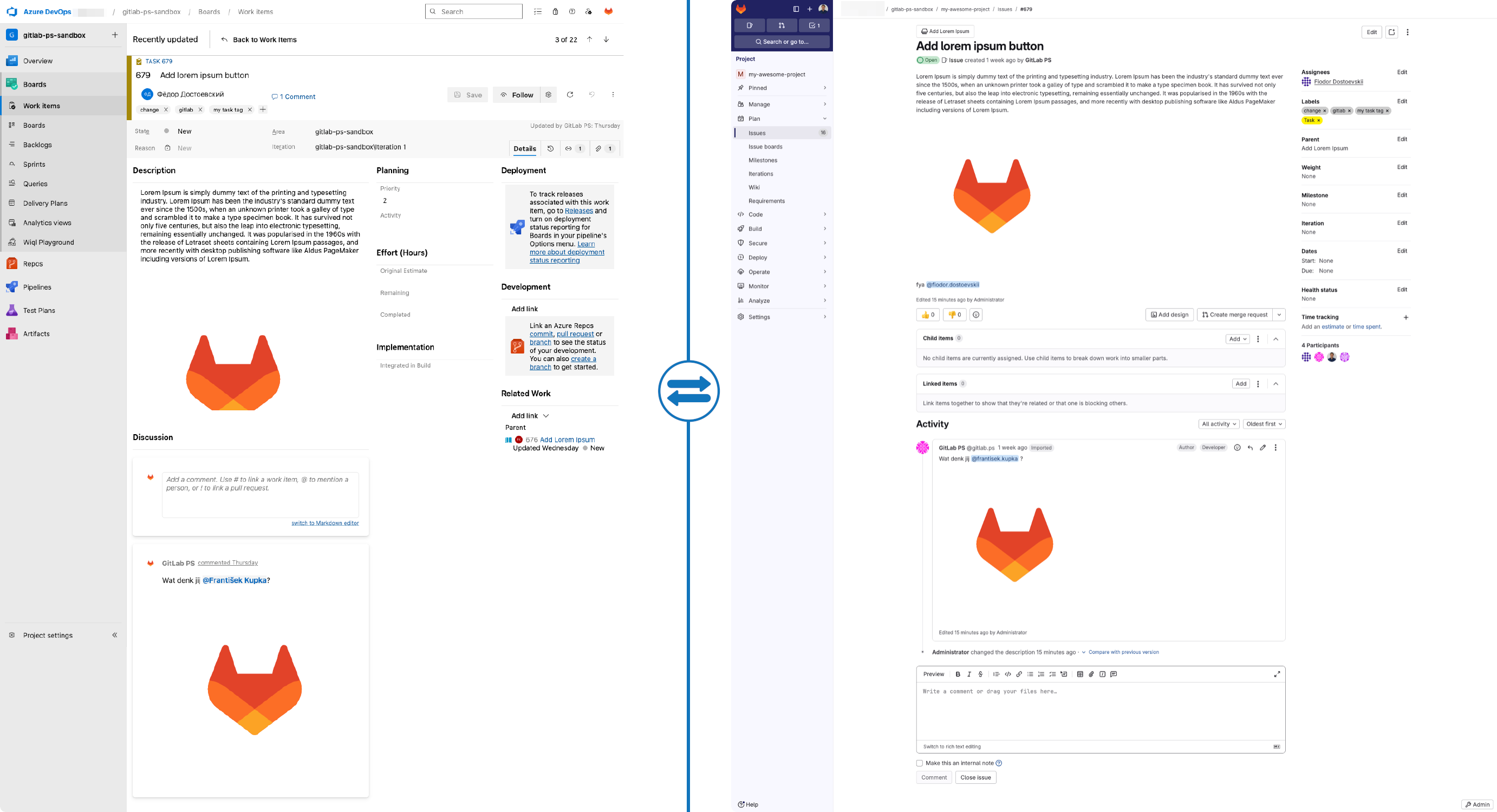
Task: Select the Details tab on the work item
Action: pos(524,149)
